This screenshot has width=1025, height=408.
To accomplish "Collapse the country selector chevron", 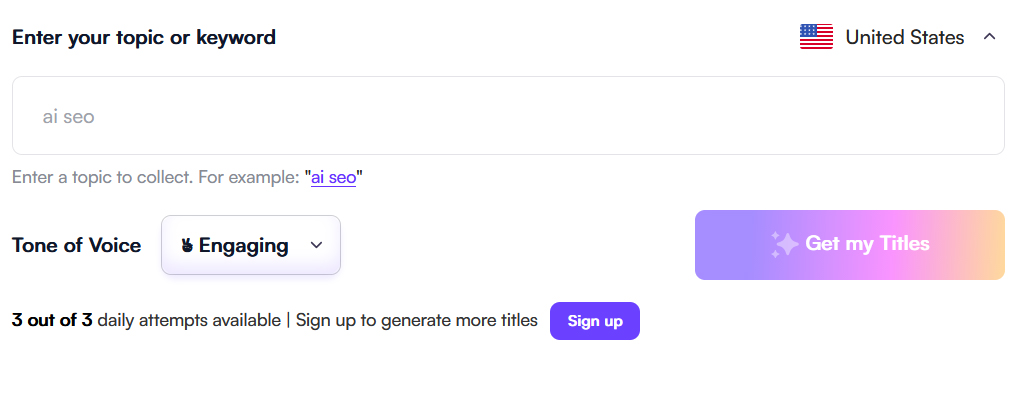I will point(990,37).
